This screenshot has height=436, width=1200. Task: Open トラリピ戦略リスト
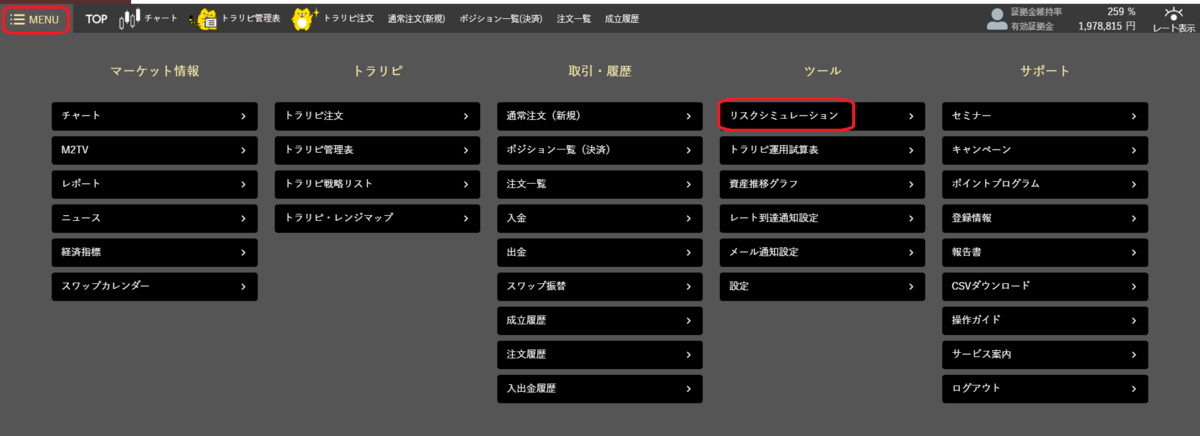coord(377,184)
